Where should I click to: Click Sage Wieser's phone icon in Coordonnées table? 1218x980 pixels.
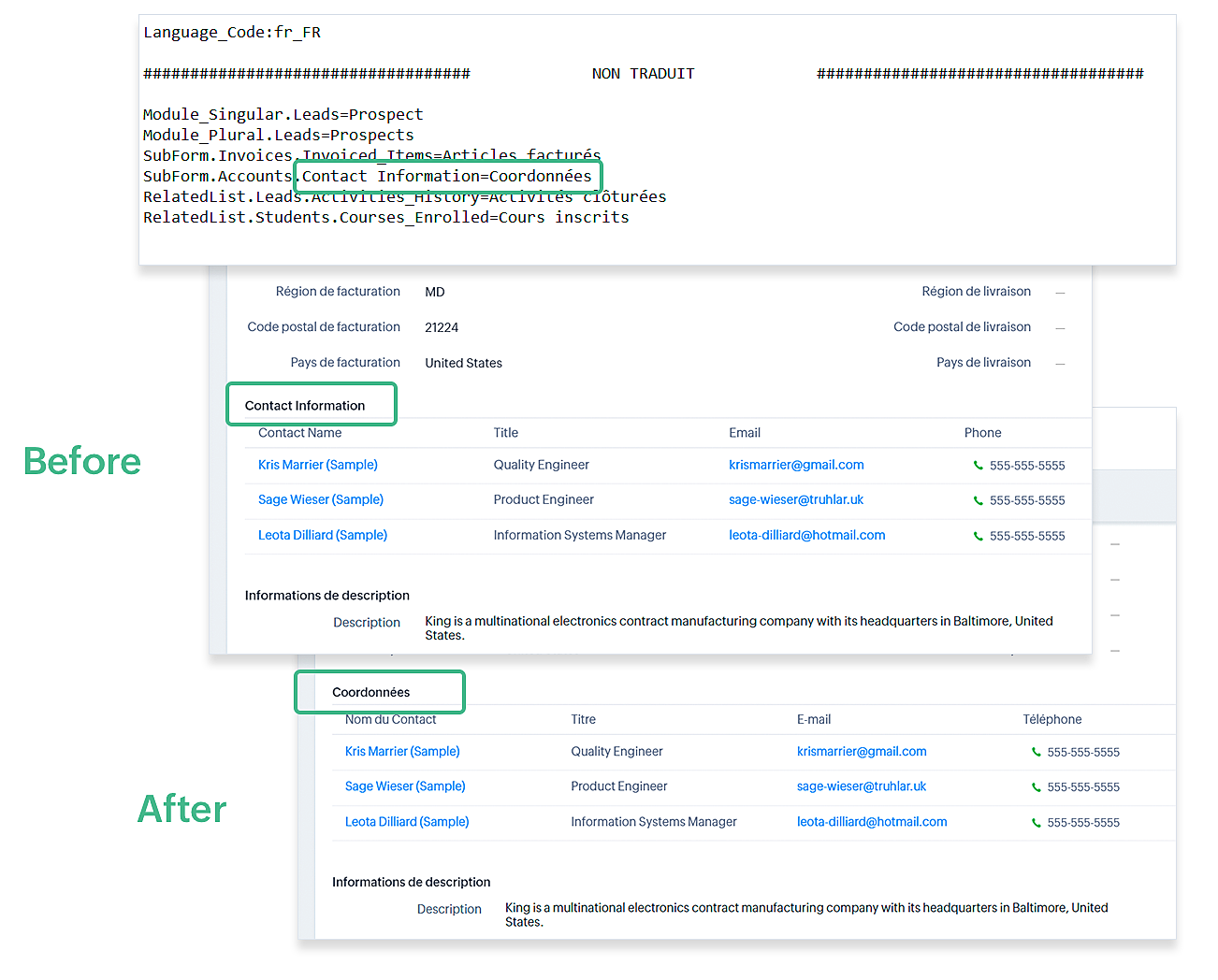point(1036,787)
